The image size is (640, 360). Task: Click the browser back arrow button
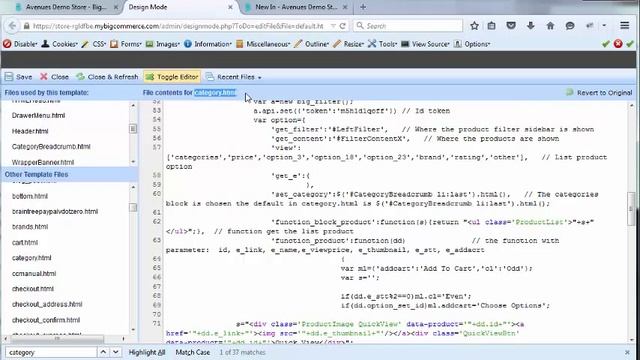(x=12, y=26)
